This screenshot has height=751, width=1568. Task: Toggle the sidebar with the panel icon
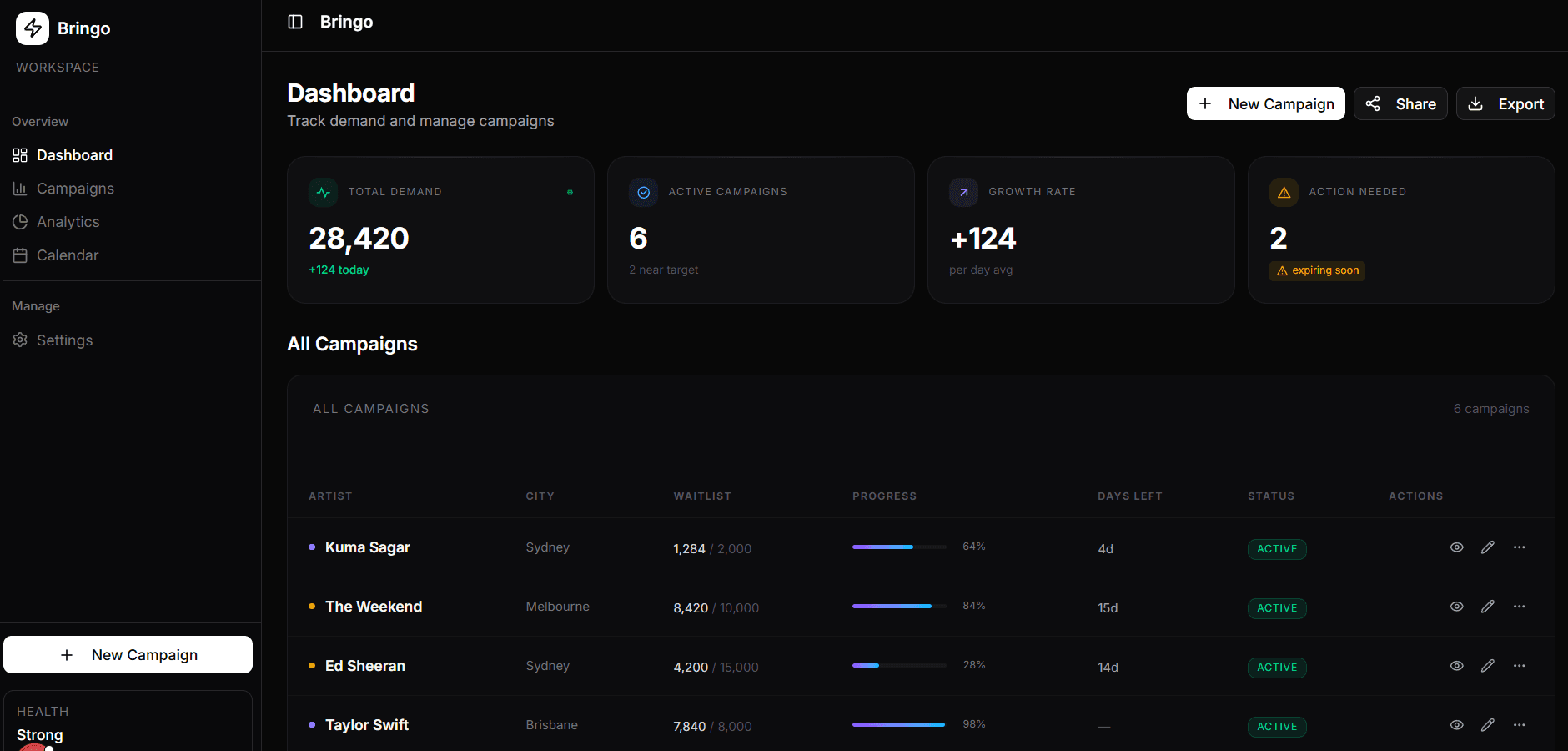(x=295, y=21)
